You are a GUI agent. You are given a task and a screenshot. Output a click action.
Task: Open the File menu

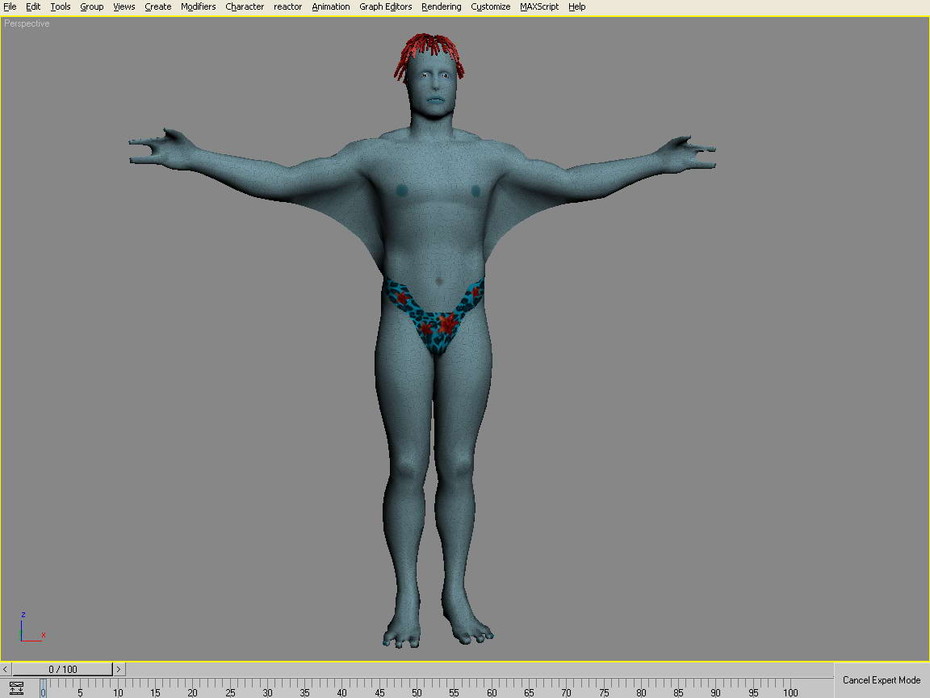9,7
